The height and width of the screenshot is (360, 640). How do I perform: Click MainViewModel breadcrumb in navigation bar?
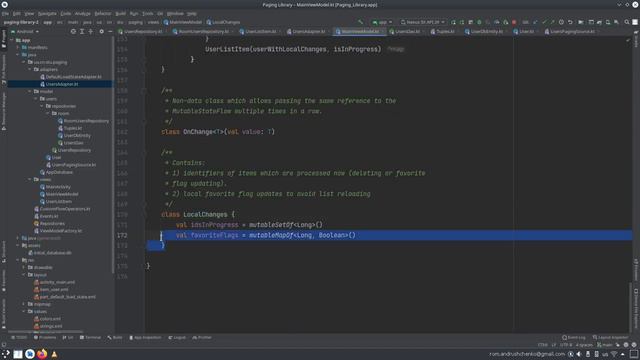pyautogui.click(x=183, y=22)
